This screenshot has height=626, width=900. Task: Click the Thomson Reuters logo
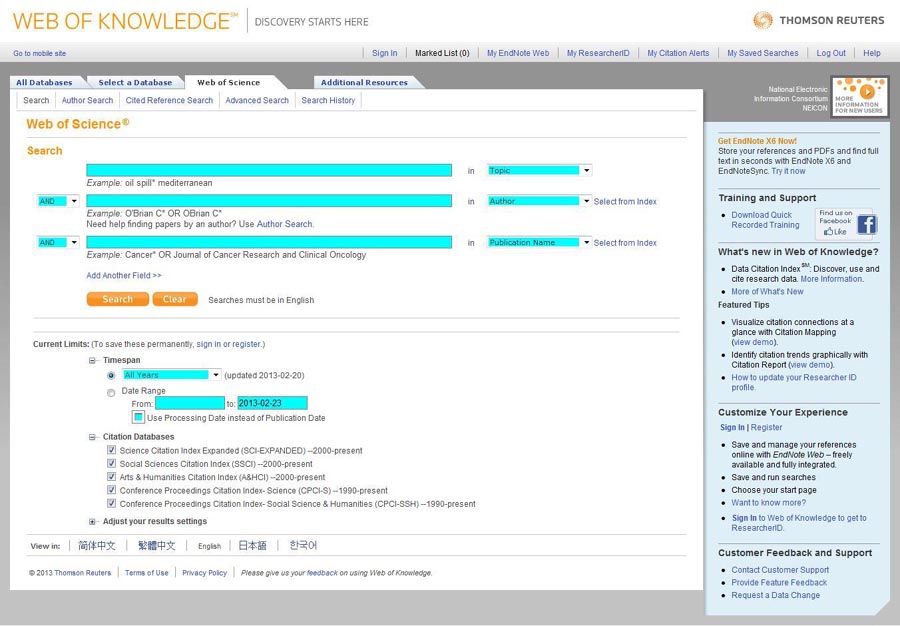(x=818, y=20)
